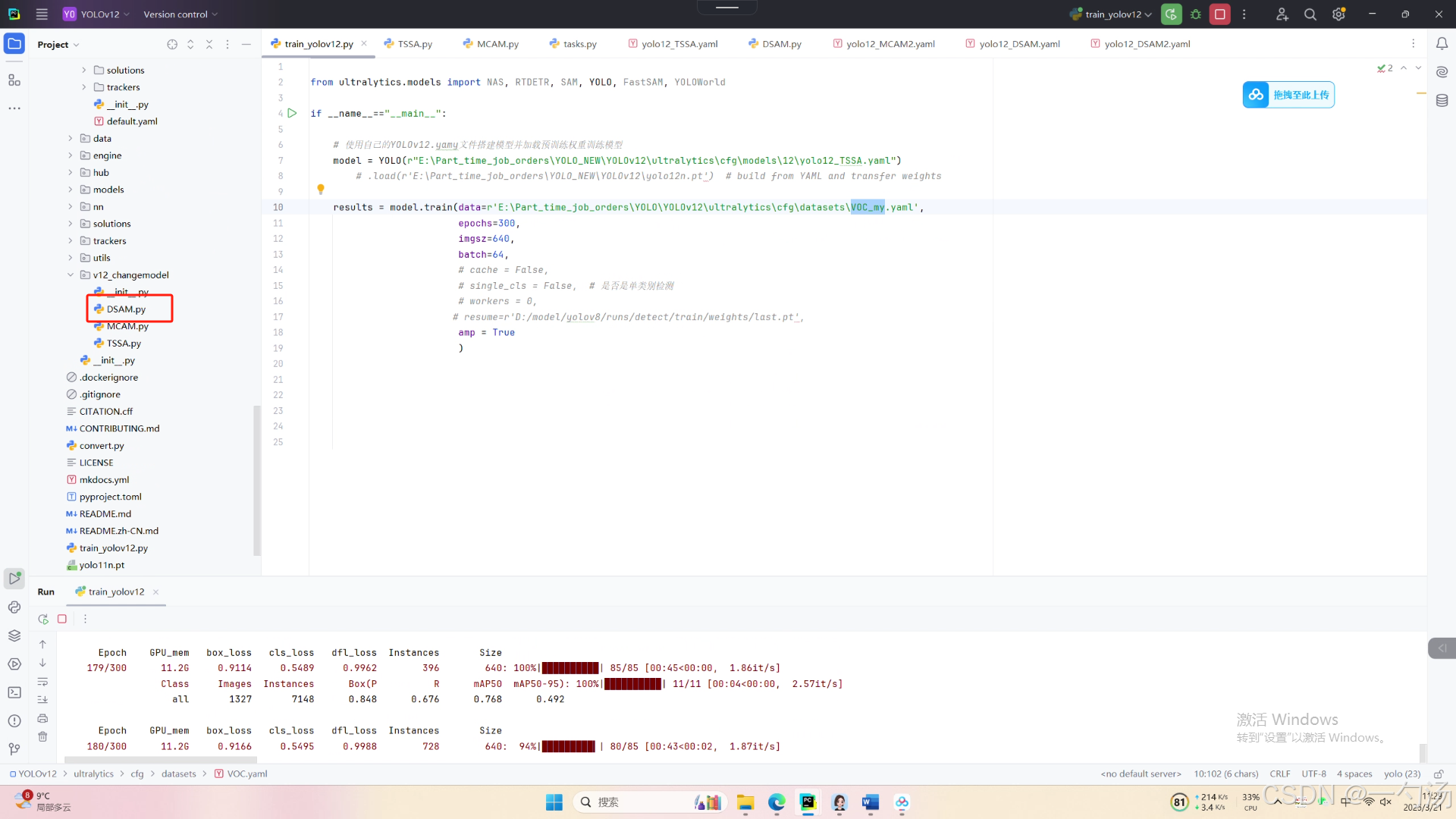
Task: Open the Database tool window icon
Action: pyautogui.click(x=1442, y=100)
